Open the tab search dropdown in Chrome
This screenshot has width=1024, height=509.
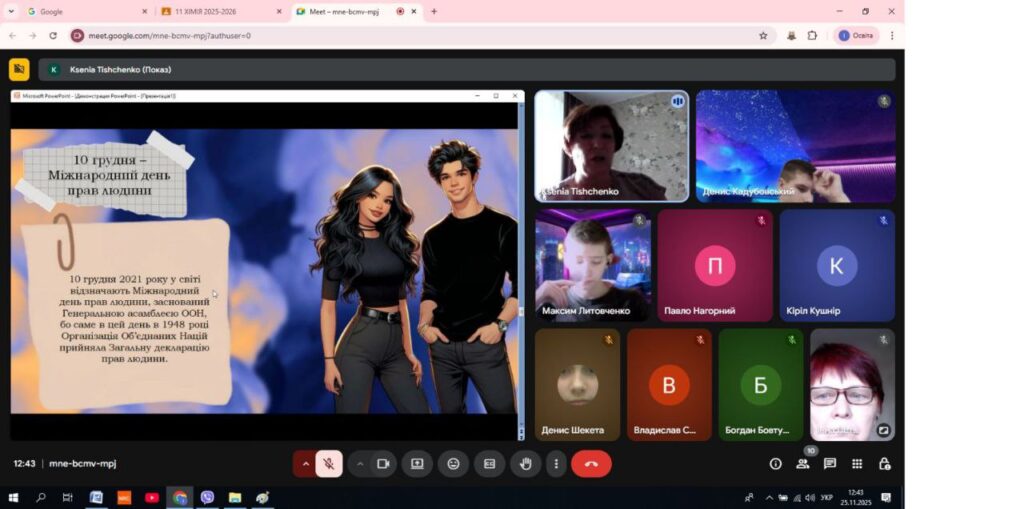pos(11,11)
